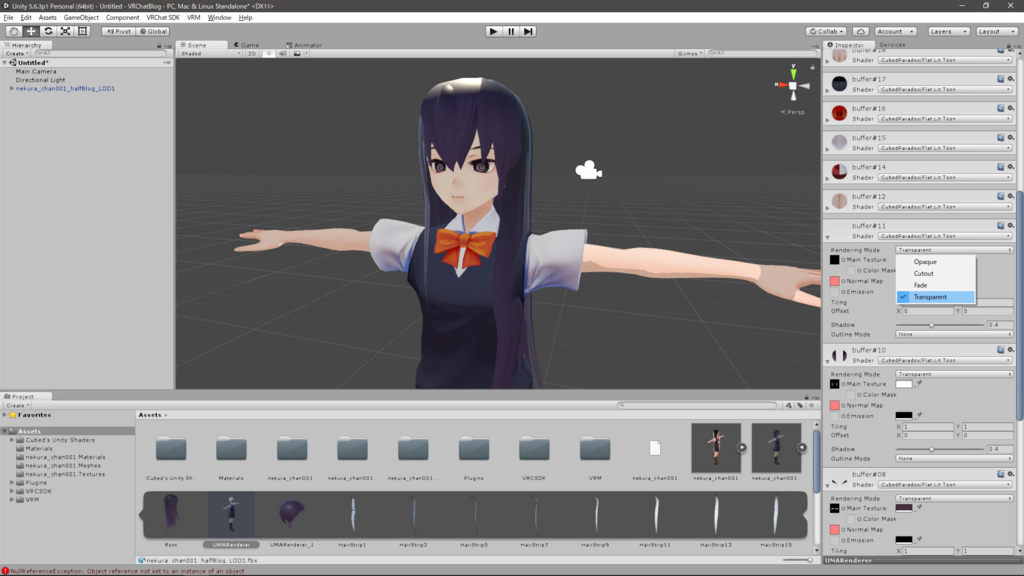Image resolution: width=1024 pixels, height=576 pixels.
Task: Toggle 2D scene view mode
Action: [x=251, y=54]
